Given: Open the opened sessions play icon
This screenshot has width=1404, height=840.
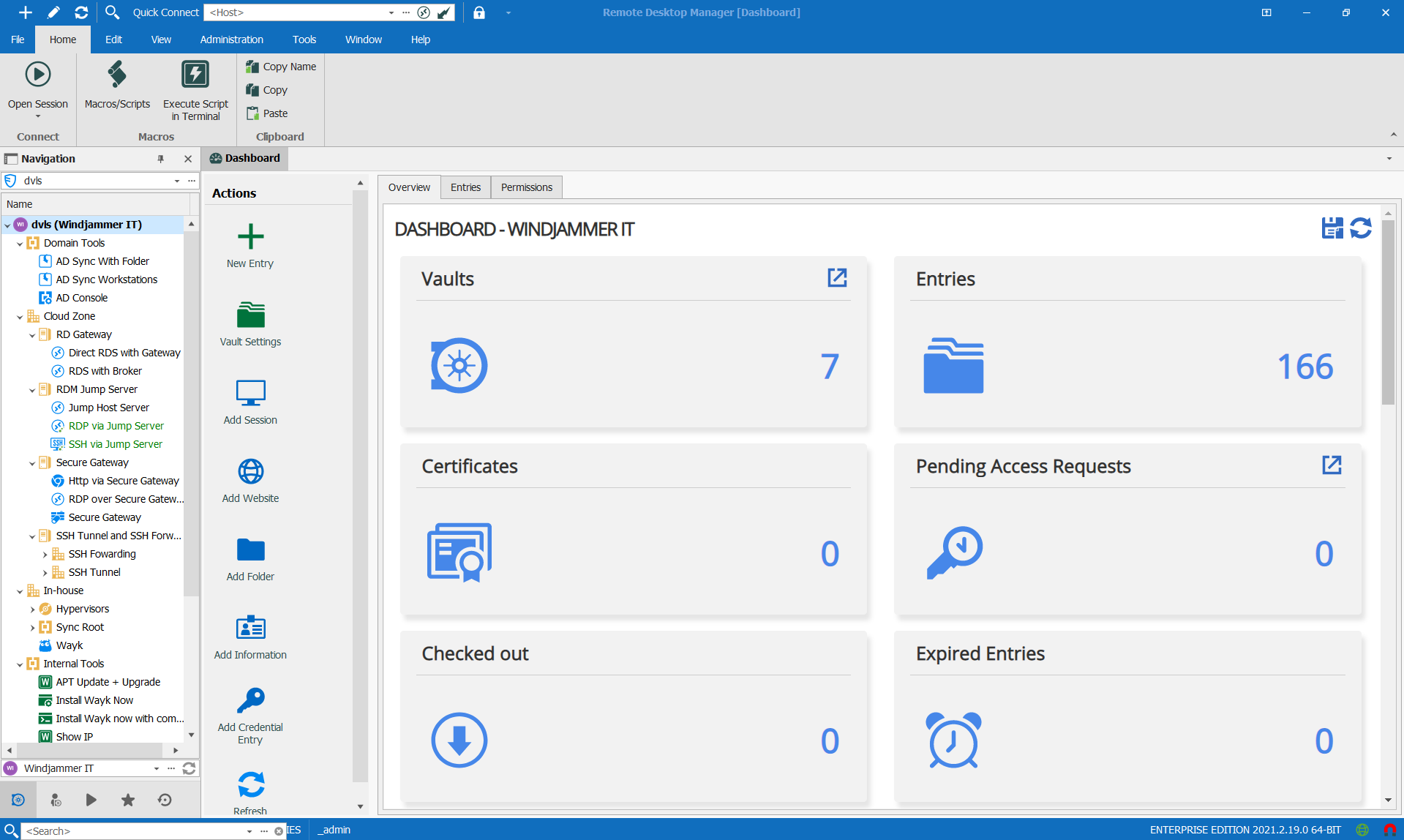Looking at the screenshot, I should tap(91, 800).
